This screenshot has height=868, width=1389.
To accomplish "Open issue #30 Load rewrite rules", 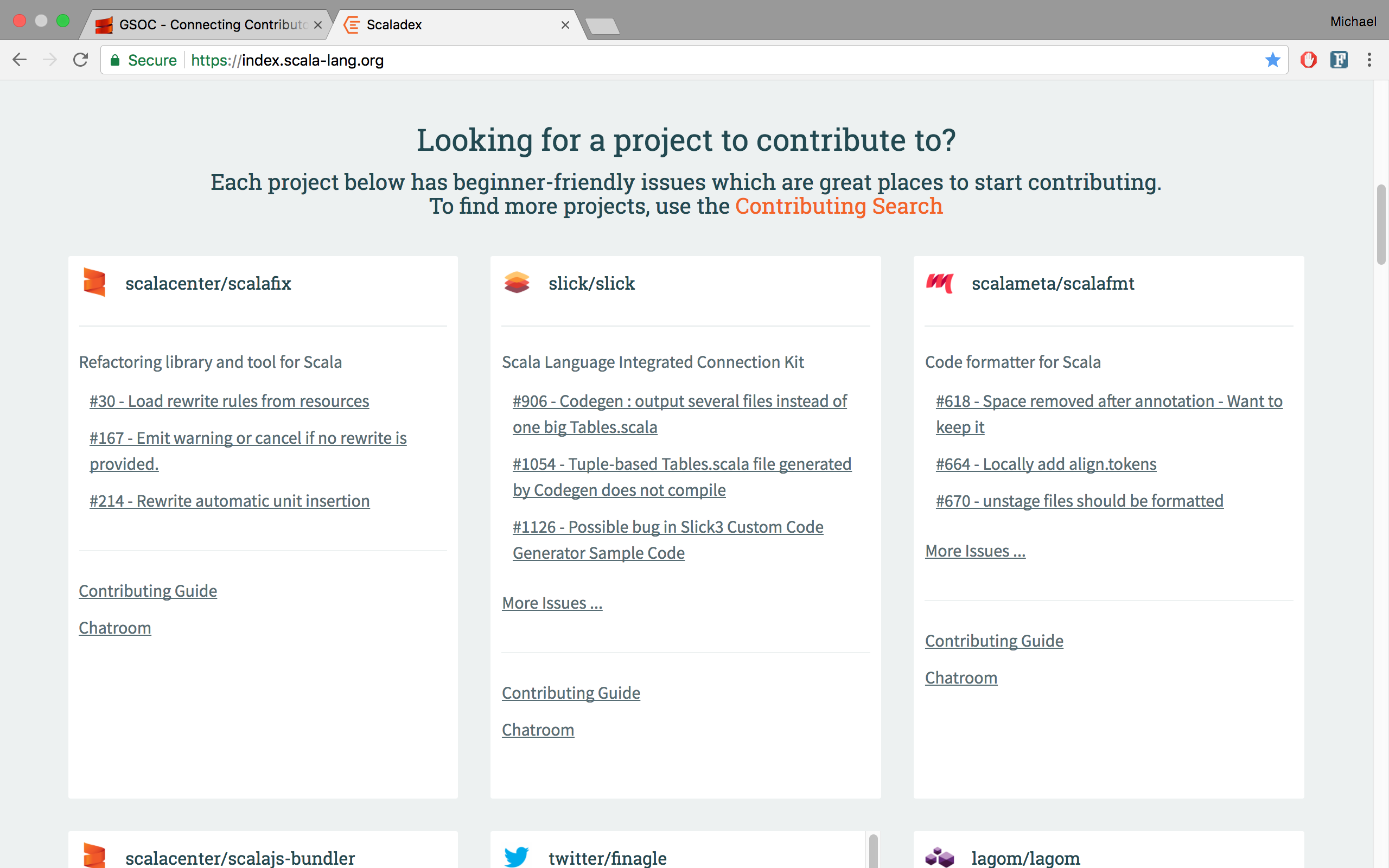I will pyautogui.click(x=229, y=401).
